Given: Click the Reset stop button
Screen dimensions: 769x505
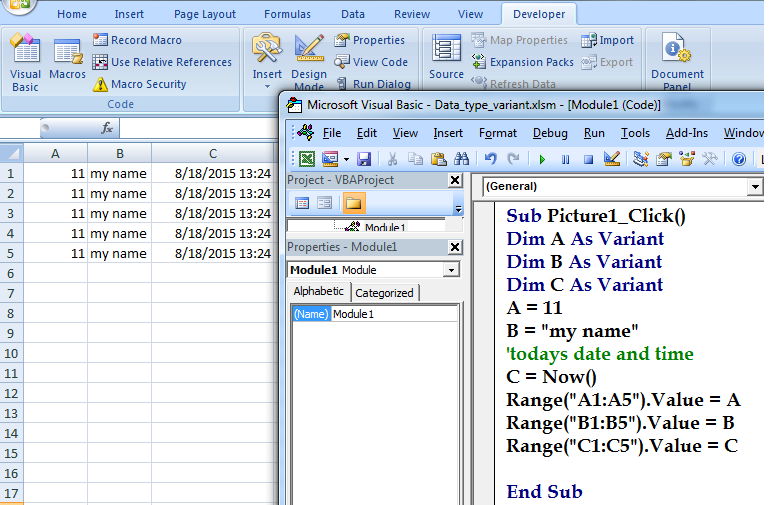Looking at the screenshot, I should (589, 159).
